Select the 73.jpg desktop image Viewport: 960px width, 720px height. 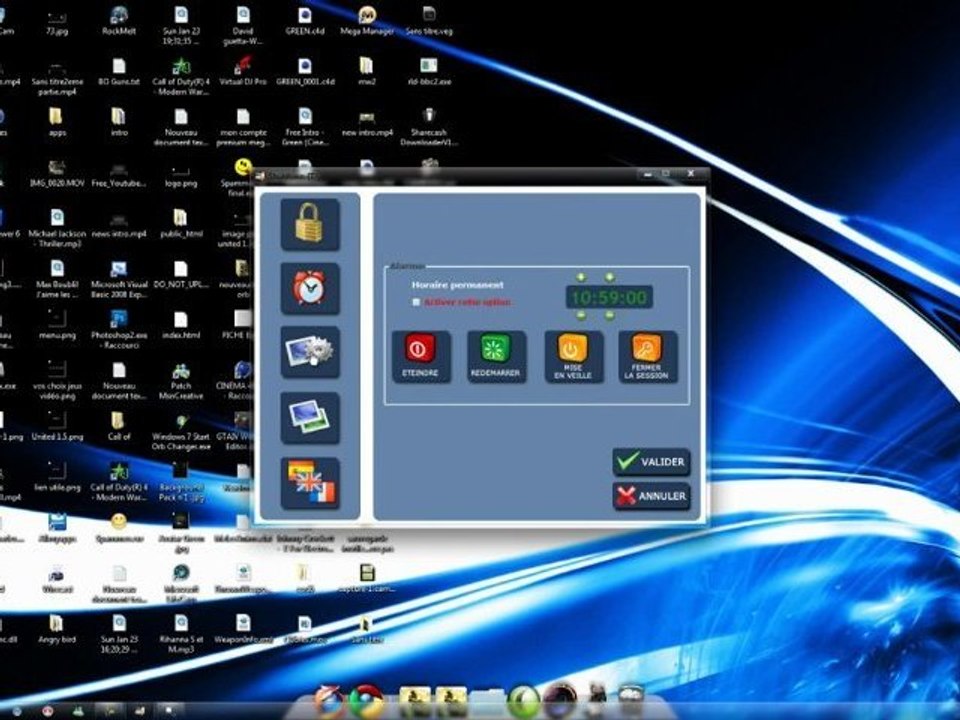click(56, 21)
